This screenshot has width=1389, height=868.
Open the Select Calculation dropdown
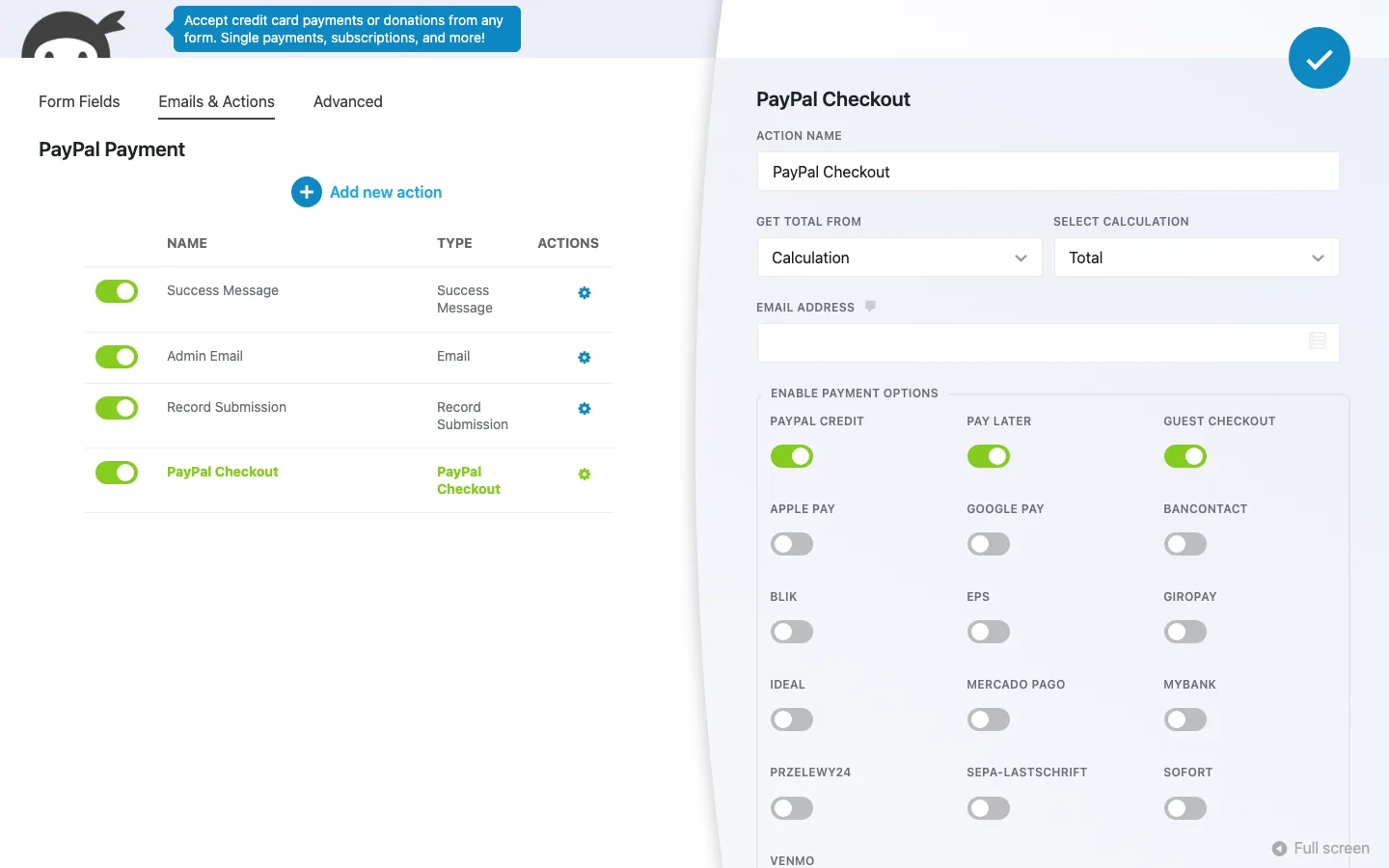click(x=1196, y=258)
